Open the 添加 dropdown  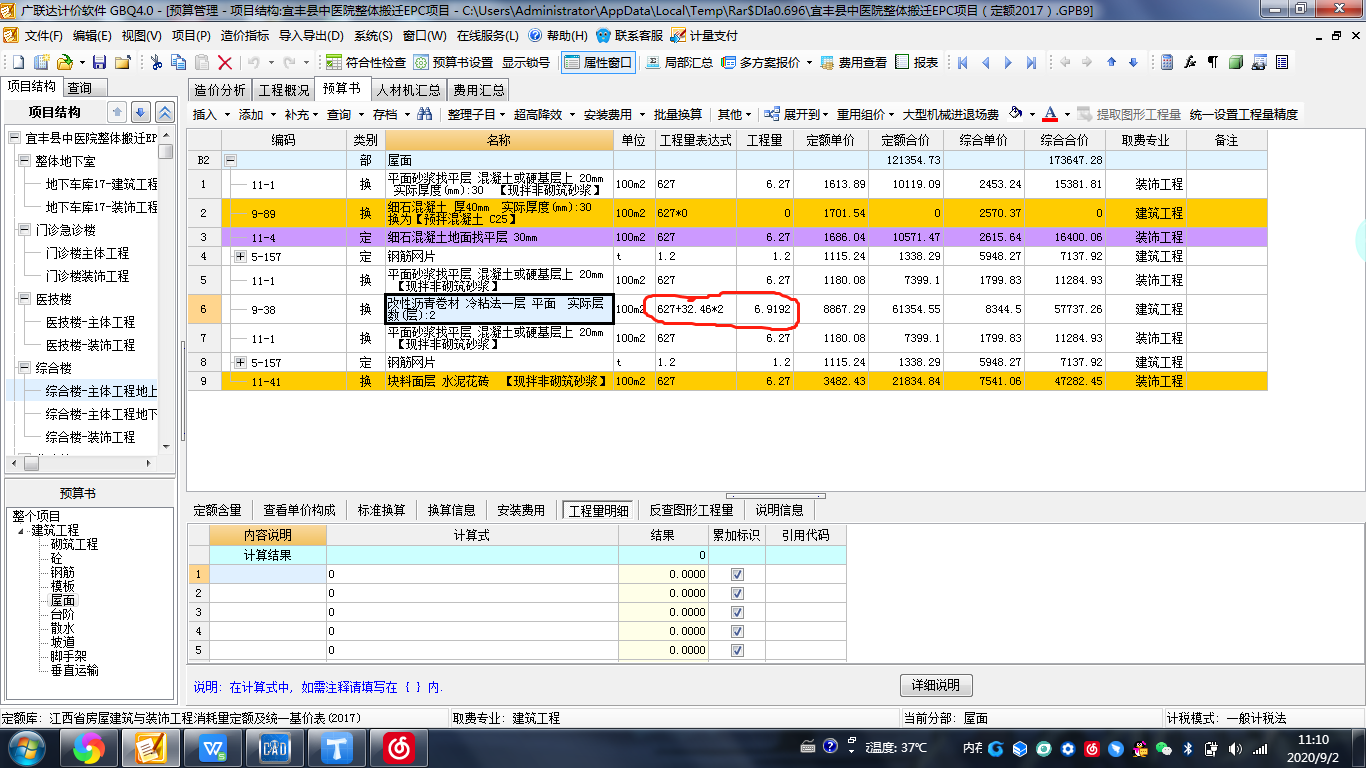pos(257,115)
